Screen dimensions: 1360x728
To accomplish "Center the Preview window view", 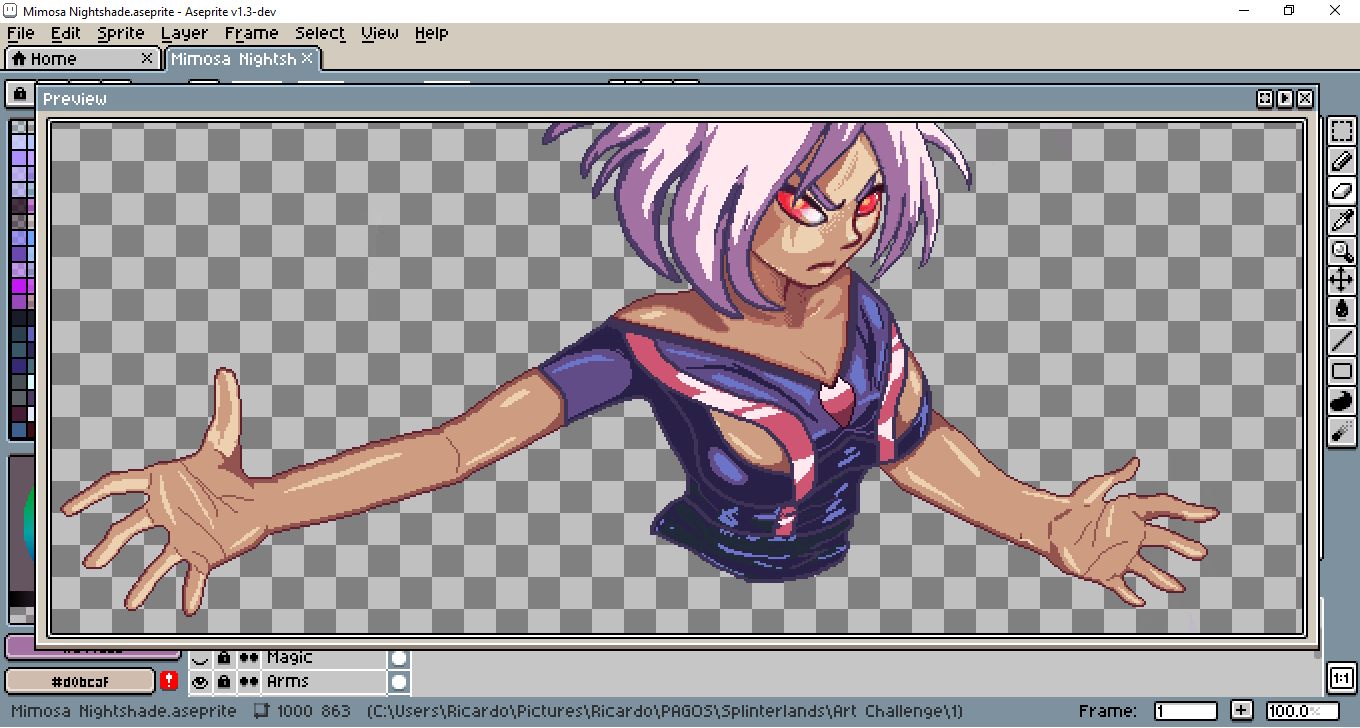I will pyautogui.click(x=1265, y=99).
